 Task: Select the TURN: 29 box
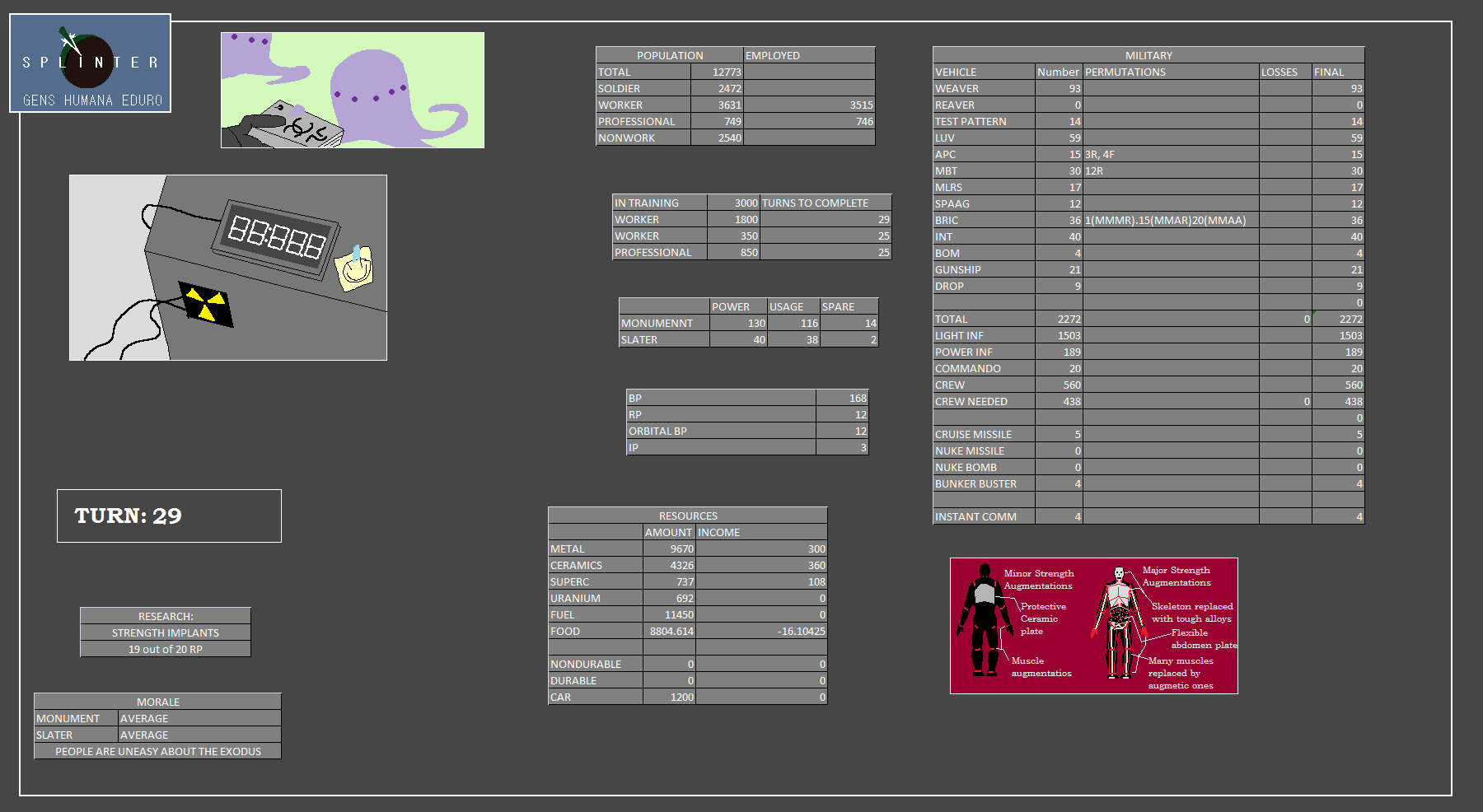point(169,516)
